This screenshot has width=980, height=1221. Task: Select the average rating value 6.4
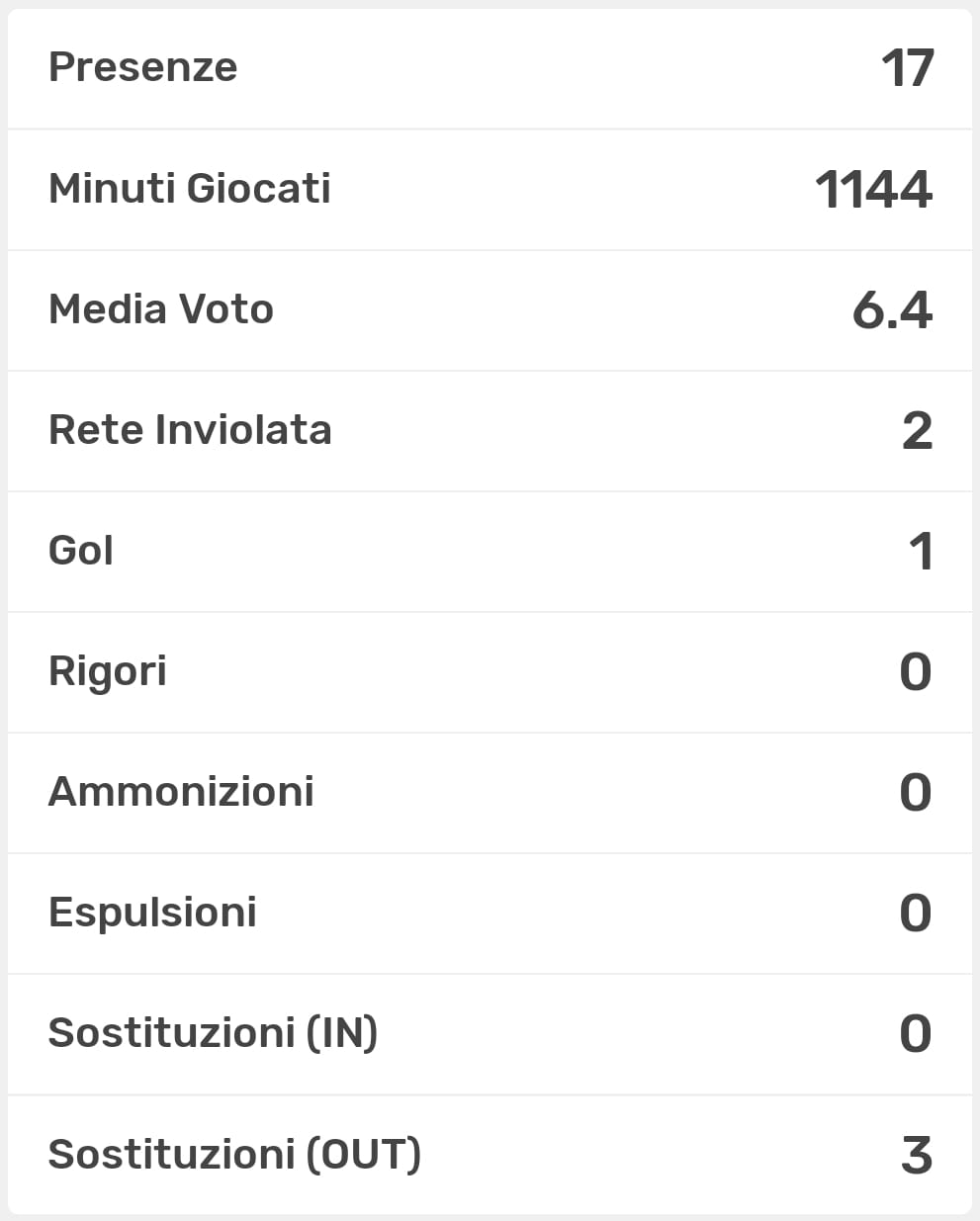point(891,310)
